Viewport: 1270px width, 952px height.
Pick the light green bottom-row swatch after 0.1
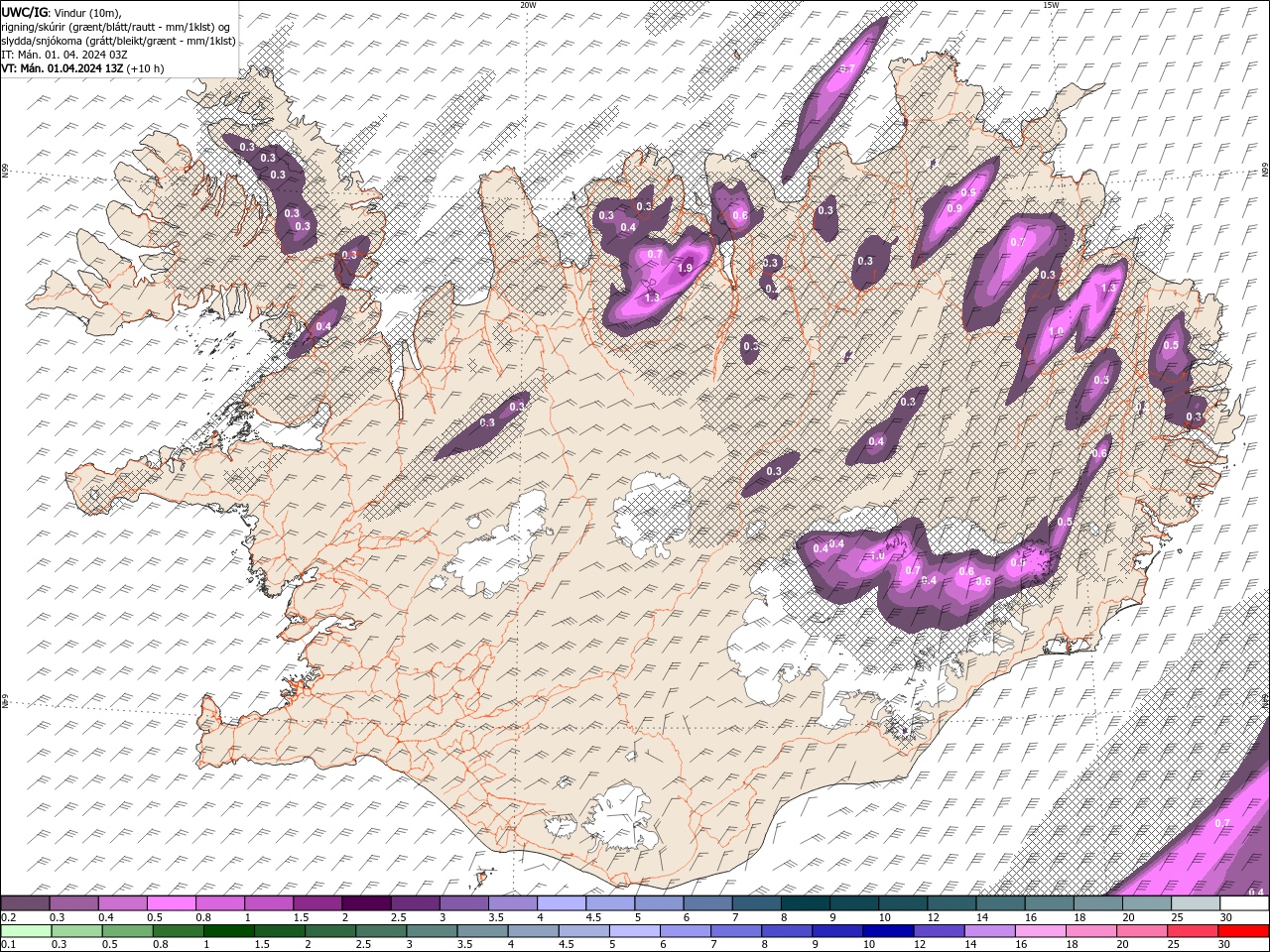tap(26, 930)
